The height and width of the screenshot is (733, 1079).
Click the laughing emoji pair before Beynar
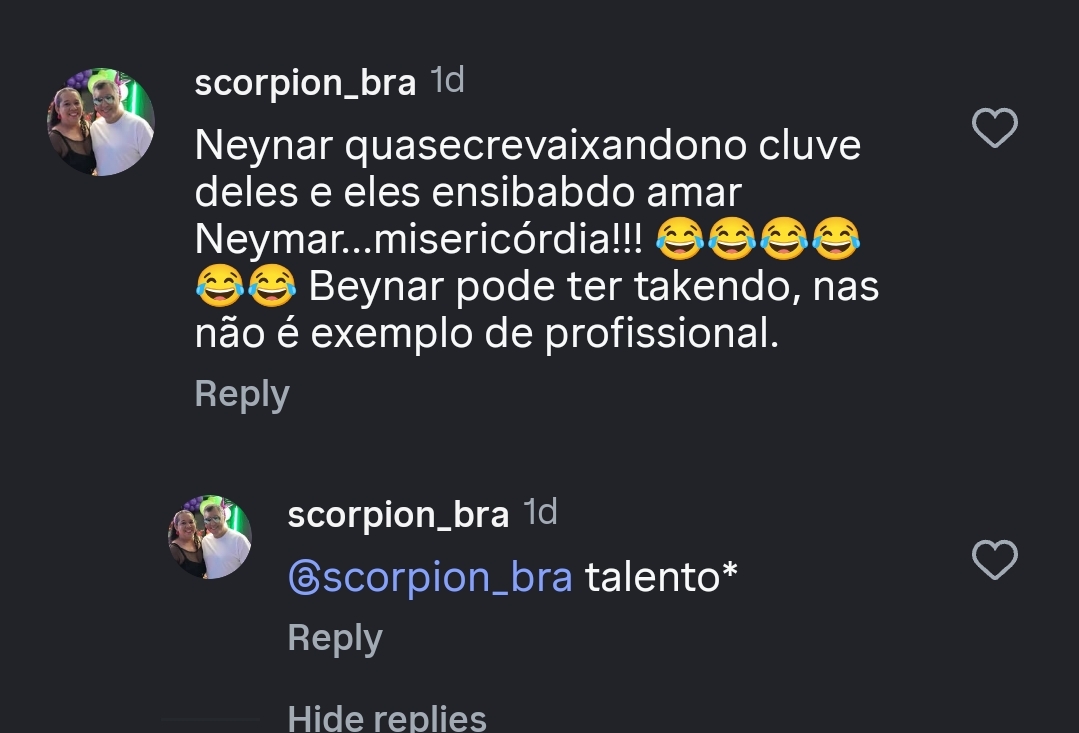(x=246, y=288)
